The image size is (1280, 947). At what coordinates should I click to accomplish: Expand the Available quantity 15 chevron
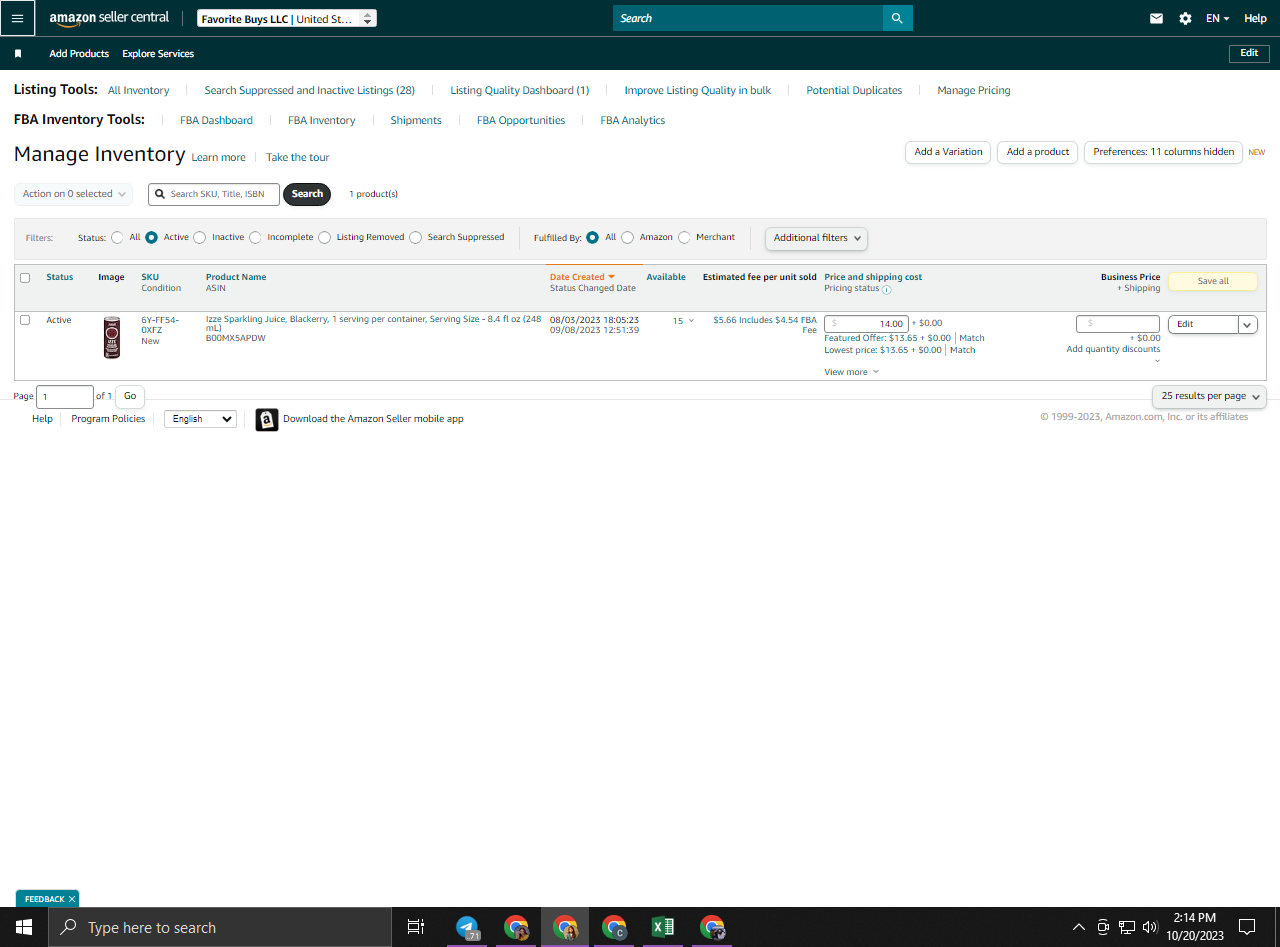click(x=691, y=321)
